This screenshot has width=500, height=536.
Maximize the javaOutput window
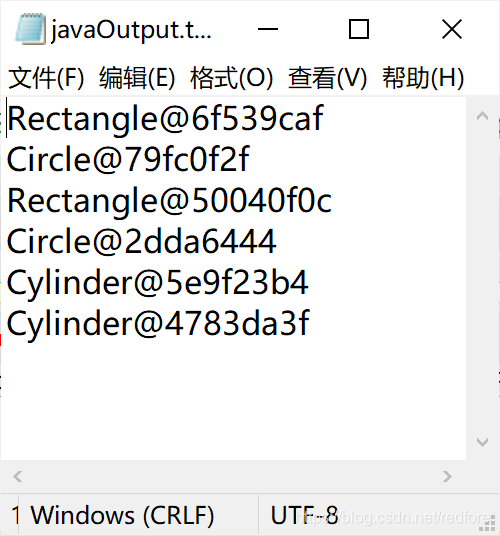(359, 29)
